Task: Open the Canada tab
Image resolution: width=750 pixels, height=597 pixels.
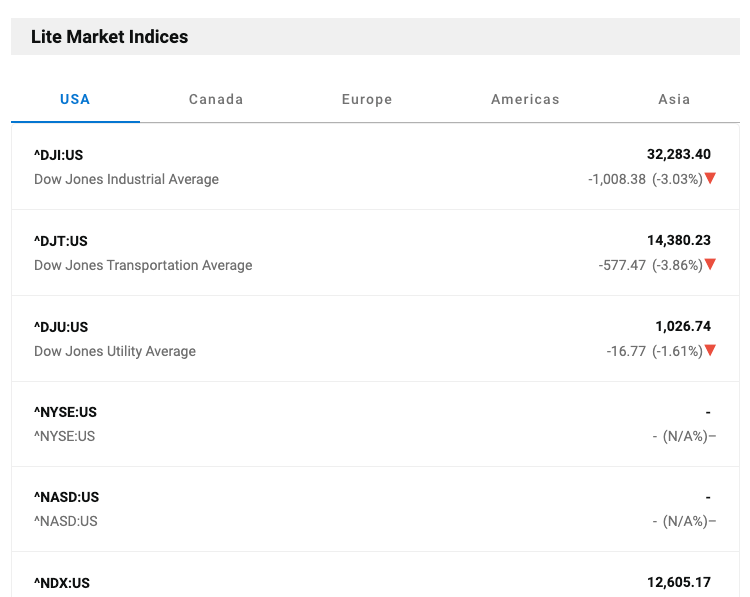Action: point(216,100)
